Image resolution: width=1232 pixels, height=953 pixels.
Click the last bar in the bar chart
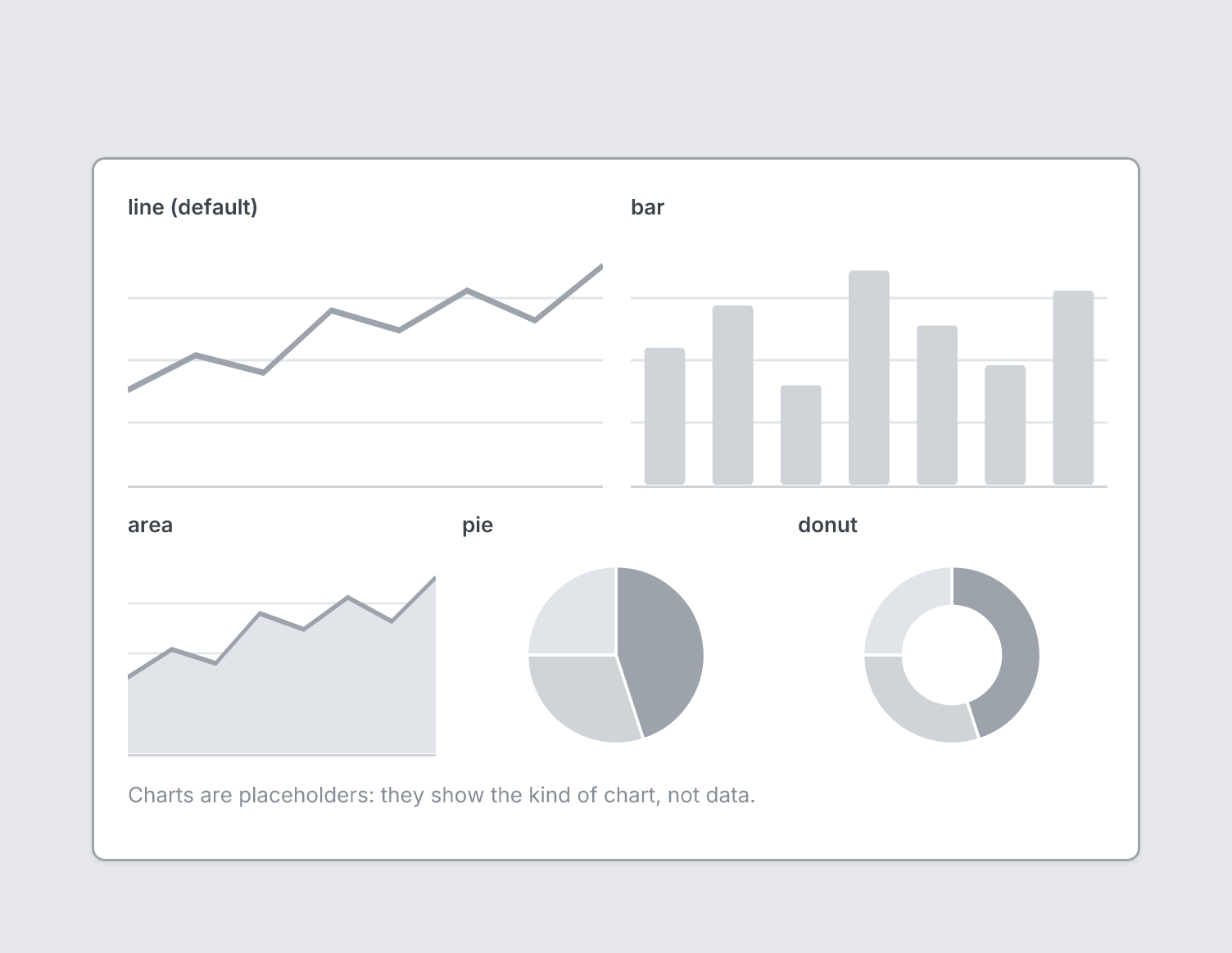pos(1073,387)
